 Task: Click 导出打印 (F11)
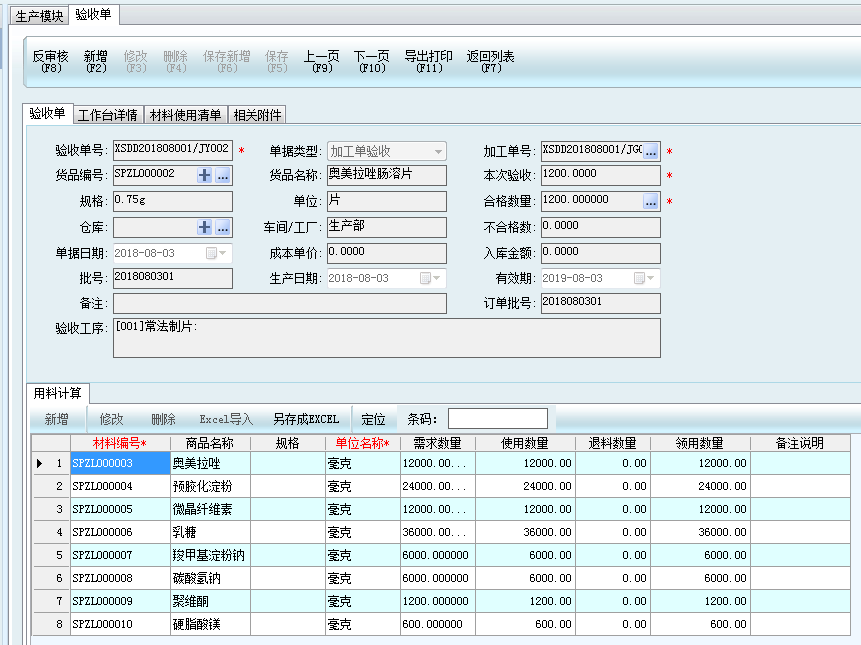428,61
